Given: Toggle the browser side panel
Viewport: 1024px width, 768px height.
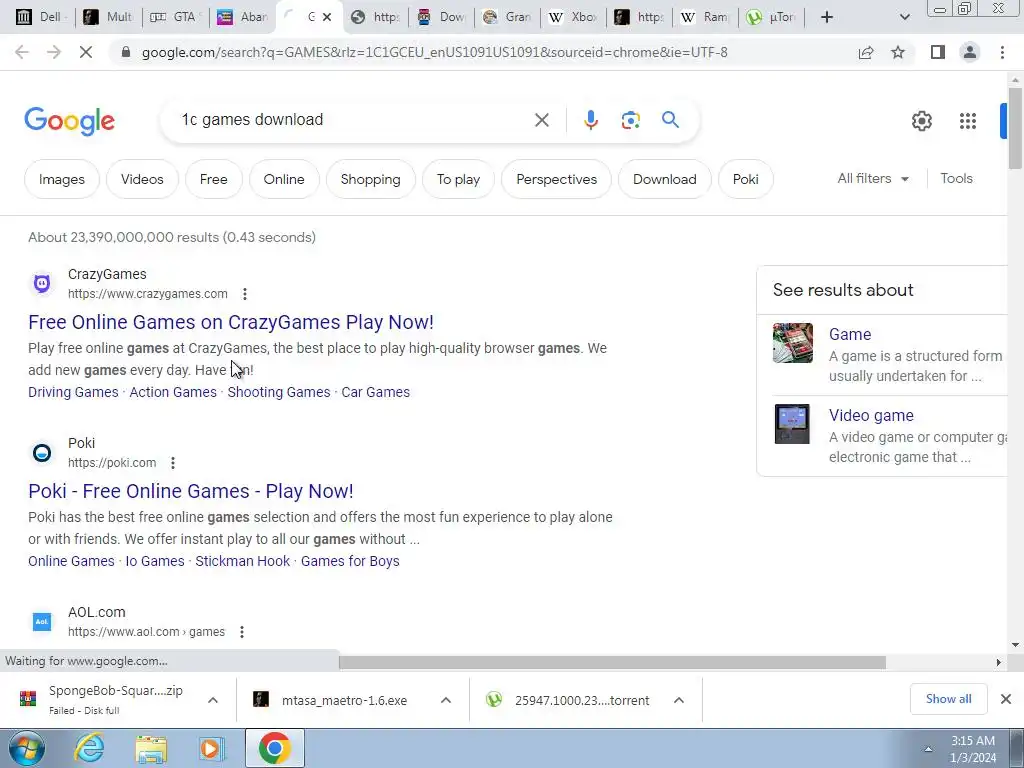Looking at the screenshot, I should [x=938, y=52].
